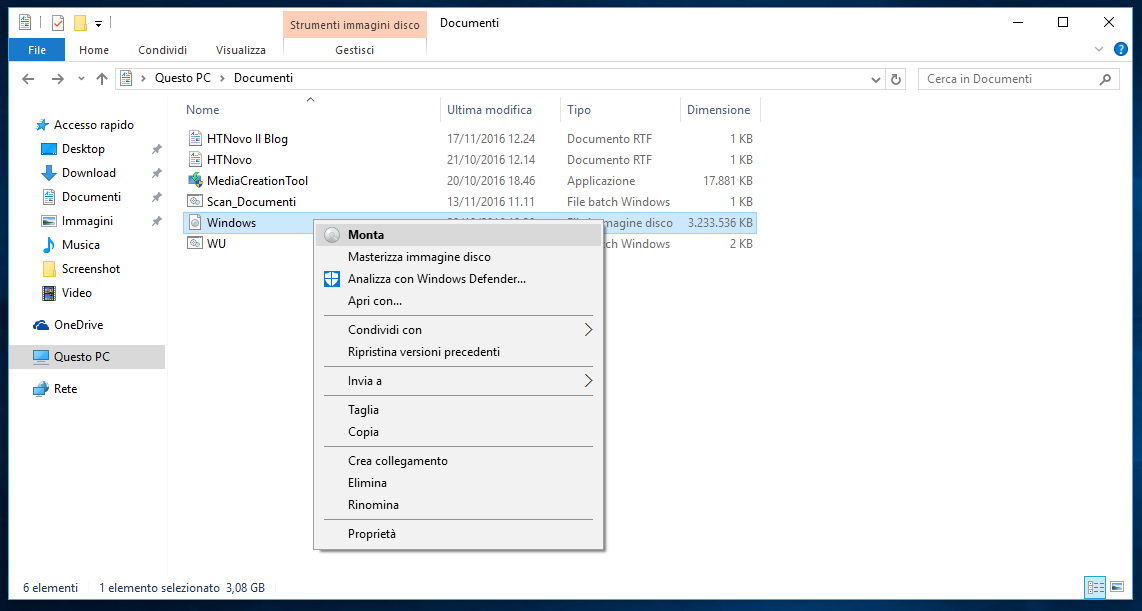
Task: Click Questo PC in the address breadcrumb
Action: (x=183, y=78)
